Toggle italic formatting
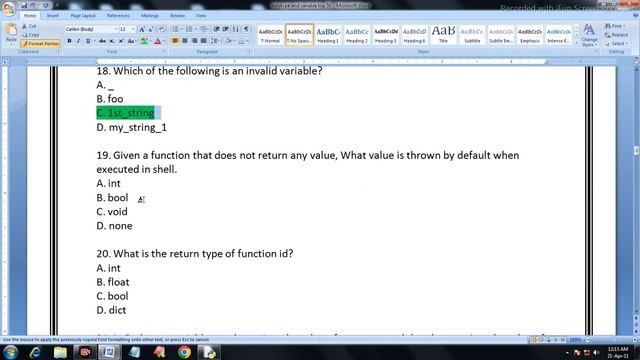Viewport: 640px width, 360px height. coord(78,41)
